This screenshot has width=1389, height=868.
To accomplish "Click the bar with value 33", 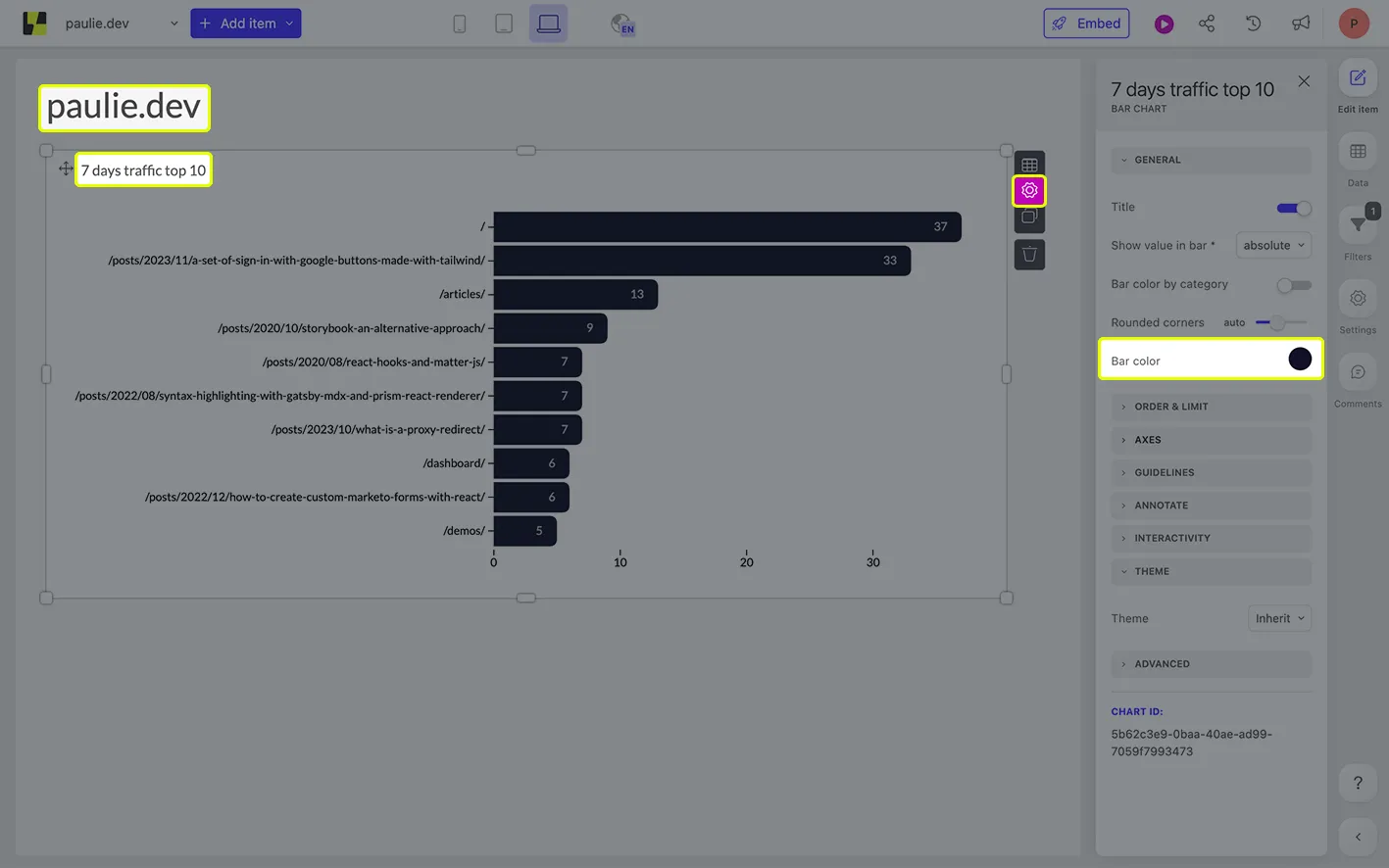I will pos(702,261).
